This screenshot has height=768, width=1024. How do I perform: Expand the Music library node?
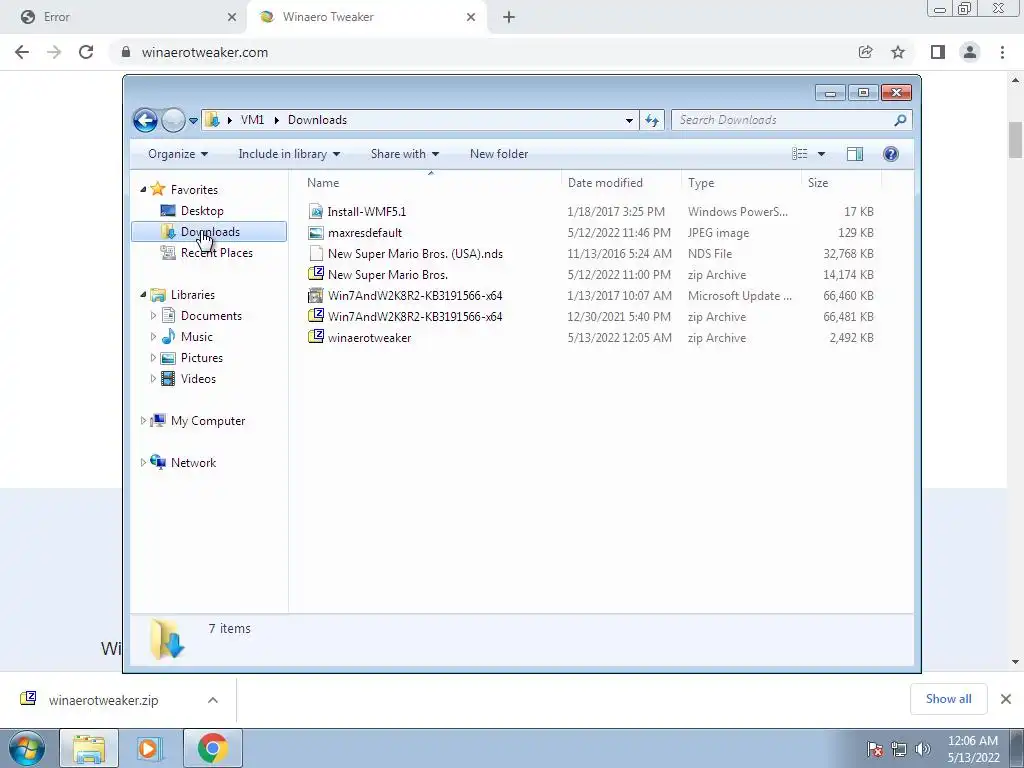click(153, 336)
